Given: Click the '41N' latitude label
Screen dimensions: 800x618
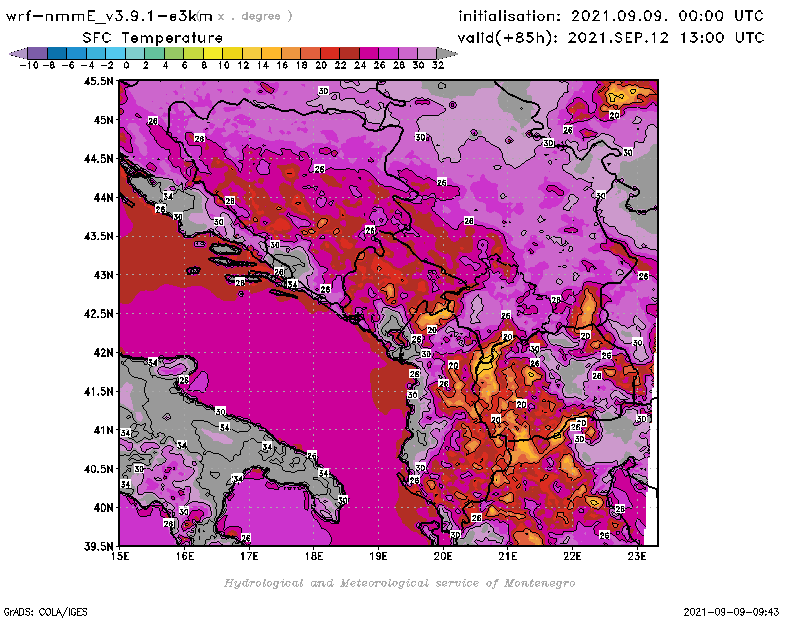Looking at the screenshot, I should (104, 430).
